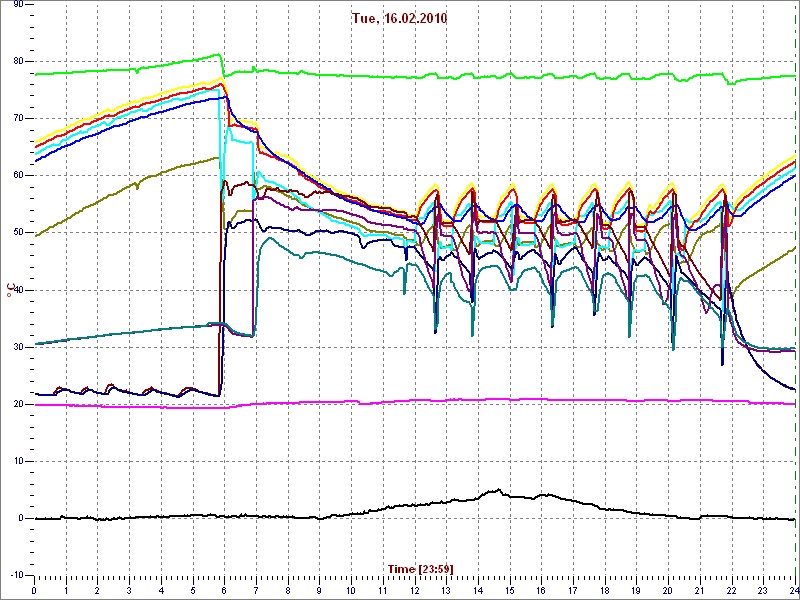Select the 80 label on the temperature axis

(17, 61)
